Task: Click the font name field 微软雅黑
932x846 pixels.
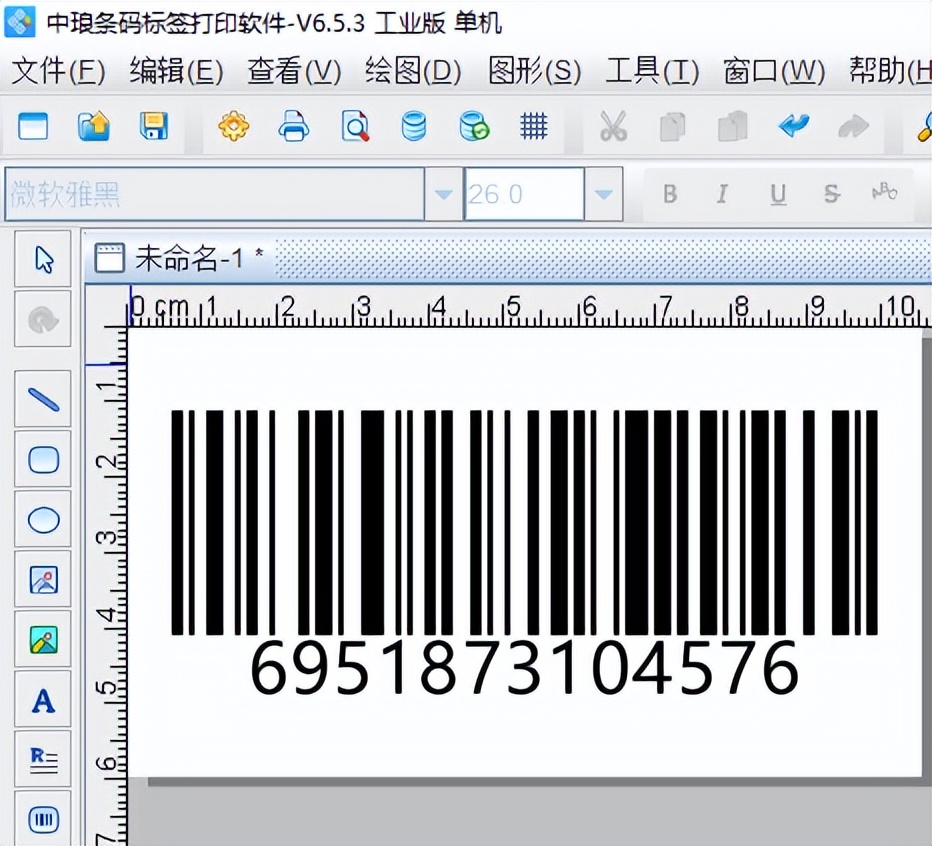Action: [215, 194]
